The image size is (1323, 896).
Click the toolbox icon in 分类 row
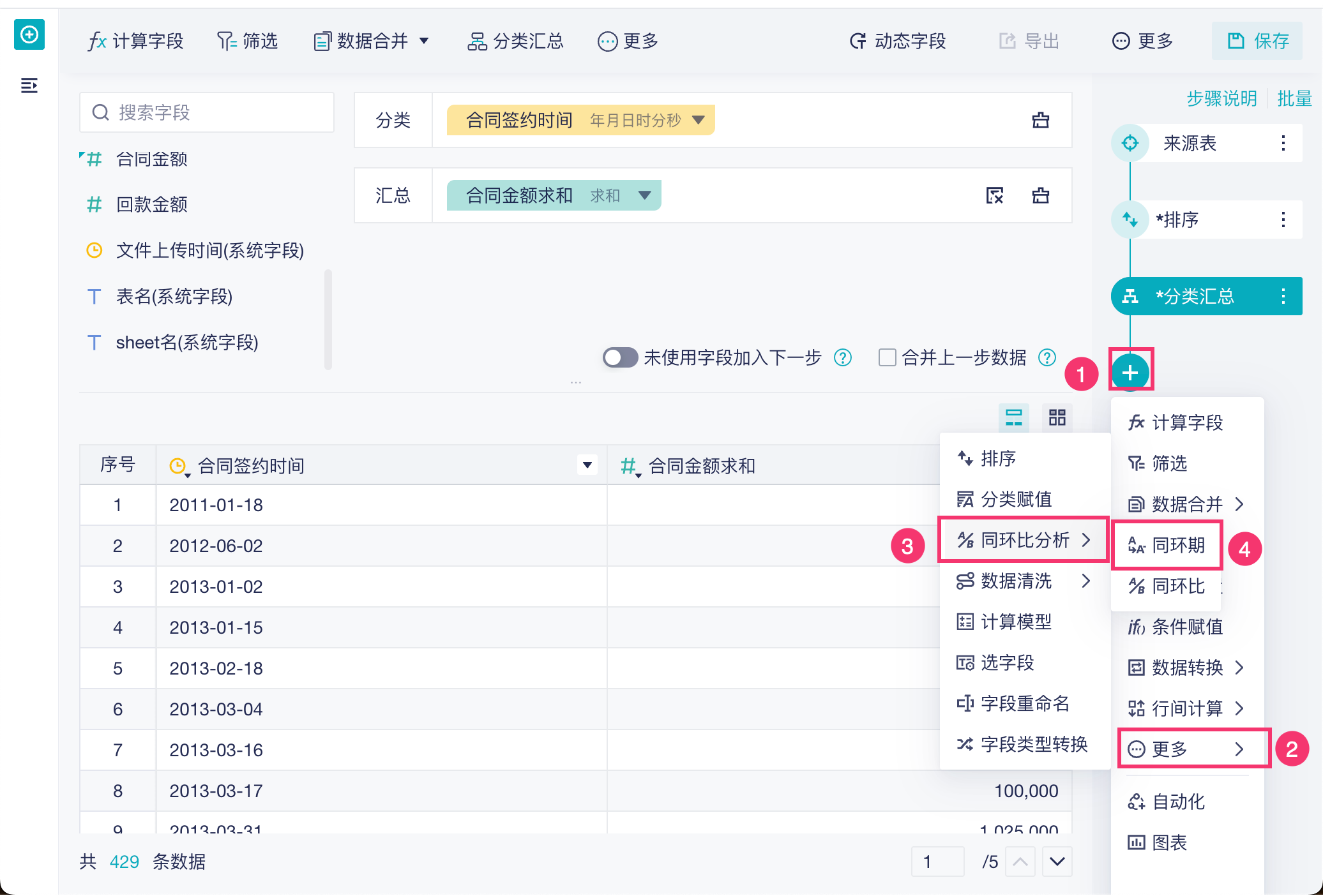coord(1041,120)
